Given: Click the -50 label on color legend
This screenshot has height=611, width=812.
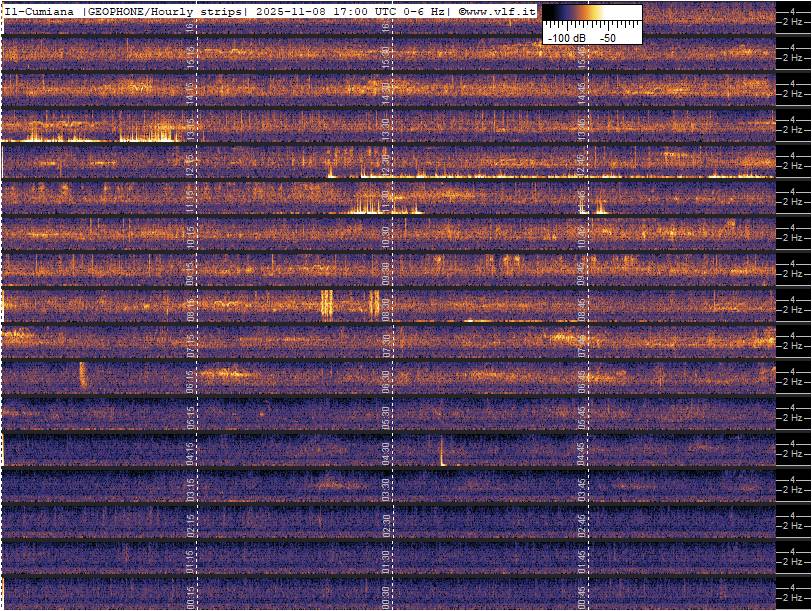Looking at the screenshot, I should [607, 37].
